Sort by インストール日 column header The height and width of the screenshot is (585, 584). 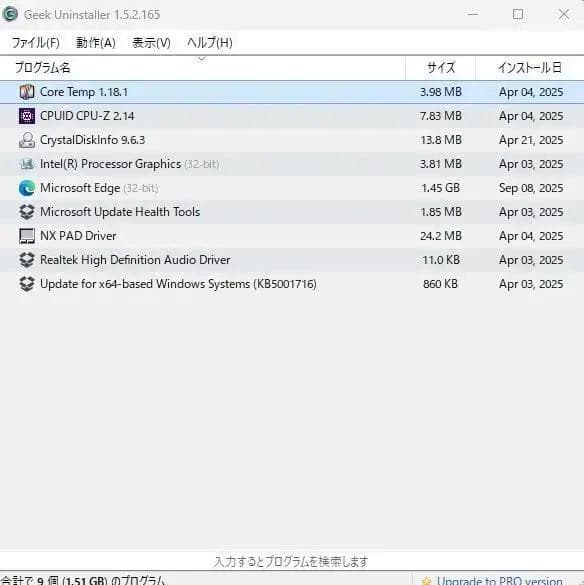530,68
